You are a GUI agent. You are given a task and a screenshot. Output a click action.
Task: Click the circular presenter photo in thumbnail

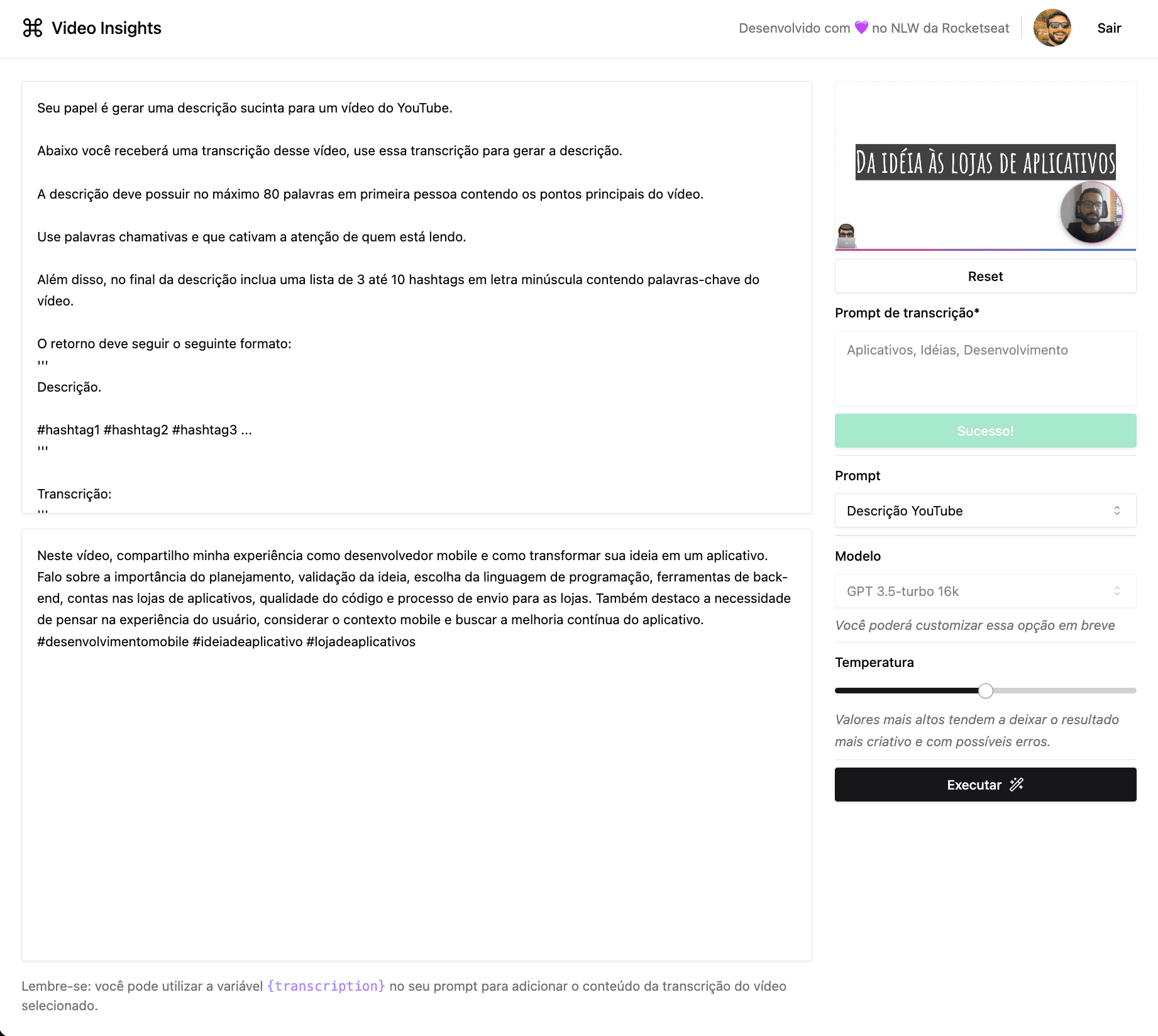[x=1091, y=212]
